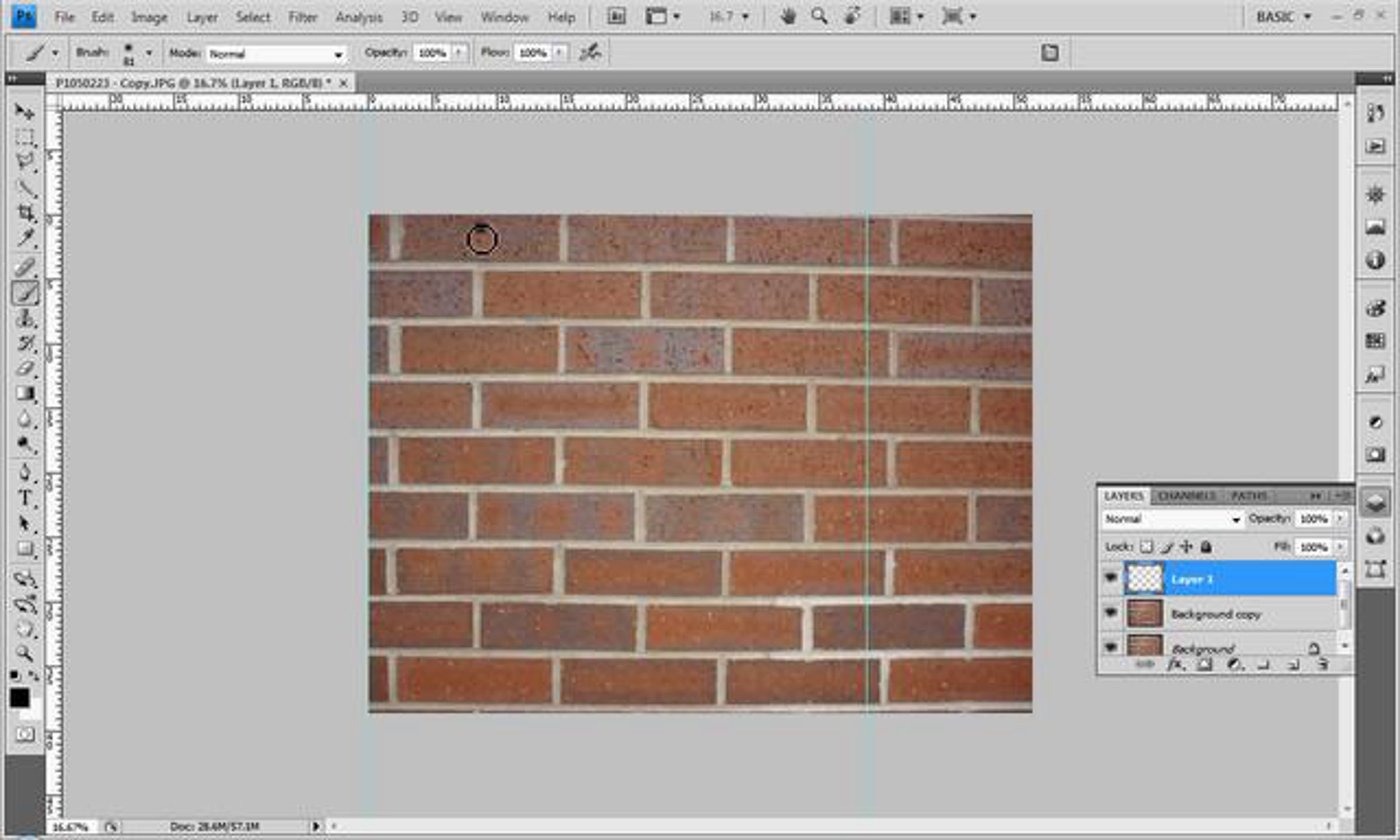Select the Rectangular Marquee tool
1400x840 pixels.
click(x=24, y=137)
